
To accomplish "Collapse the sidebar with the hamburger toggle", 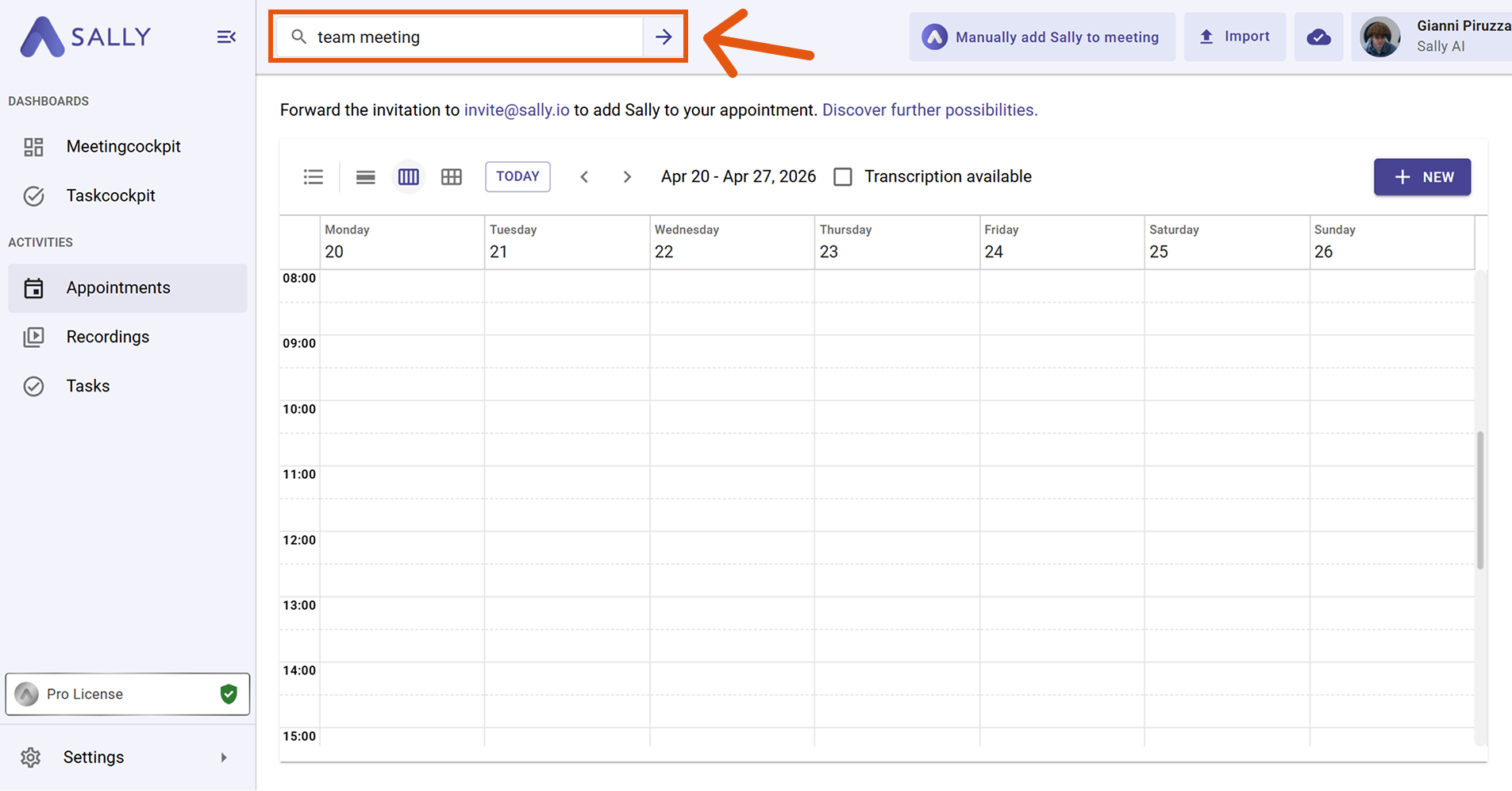I will point(226,37).
